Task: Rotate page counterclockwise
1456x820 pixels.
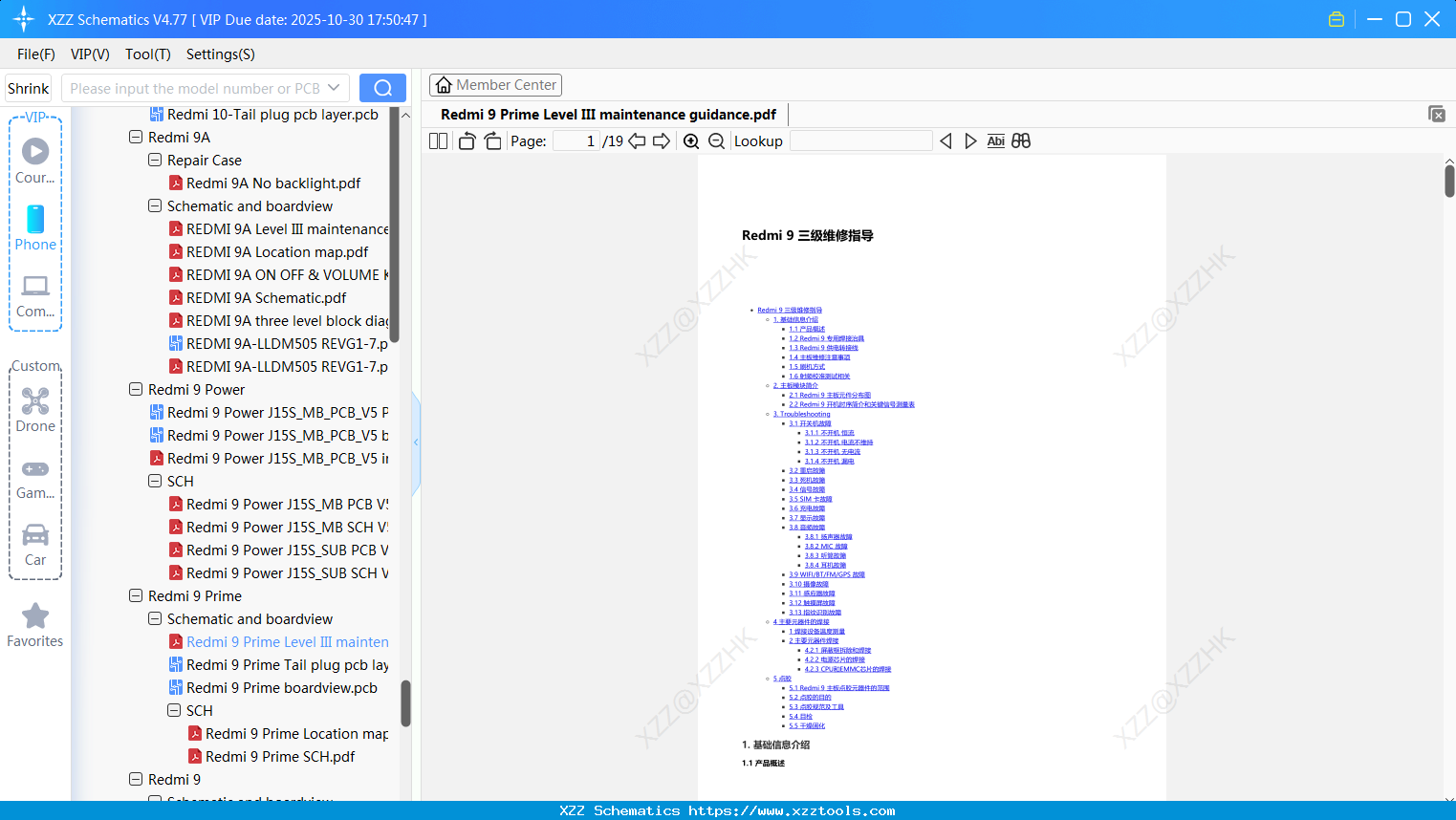Action: (467, 141)
